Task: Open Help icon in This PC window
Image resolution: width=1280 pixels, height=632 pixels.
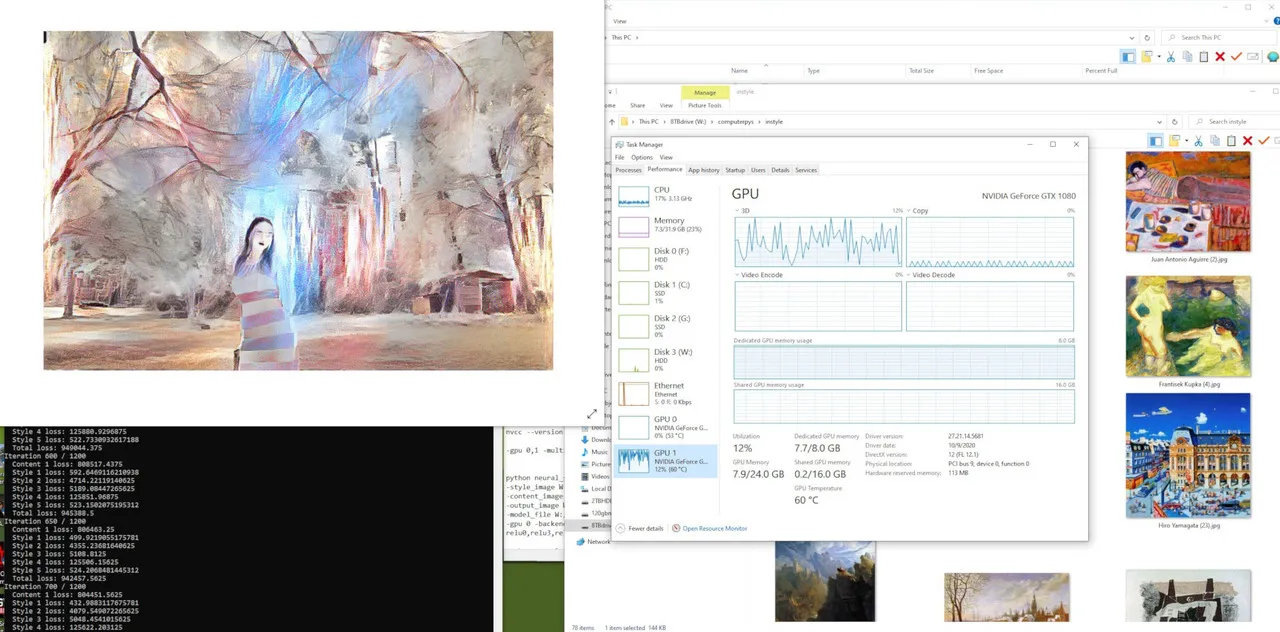Action: [1275, 21]
